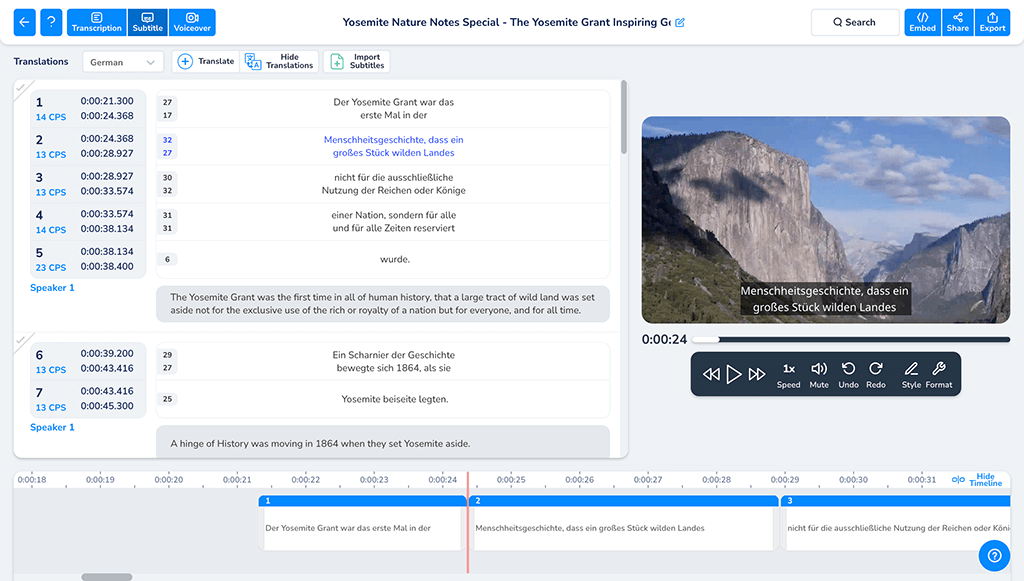Click the red playhead on the timeline

click(x=468, y=522)
